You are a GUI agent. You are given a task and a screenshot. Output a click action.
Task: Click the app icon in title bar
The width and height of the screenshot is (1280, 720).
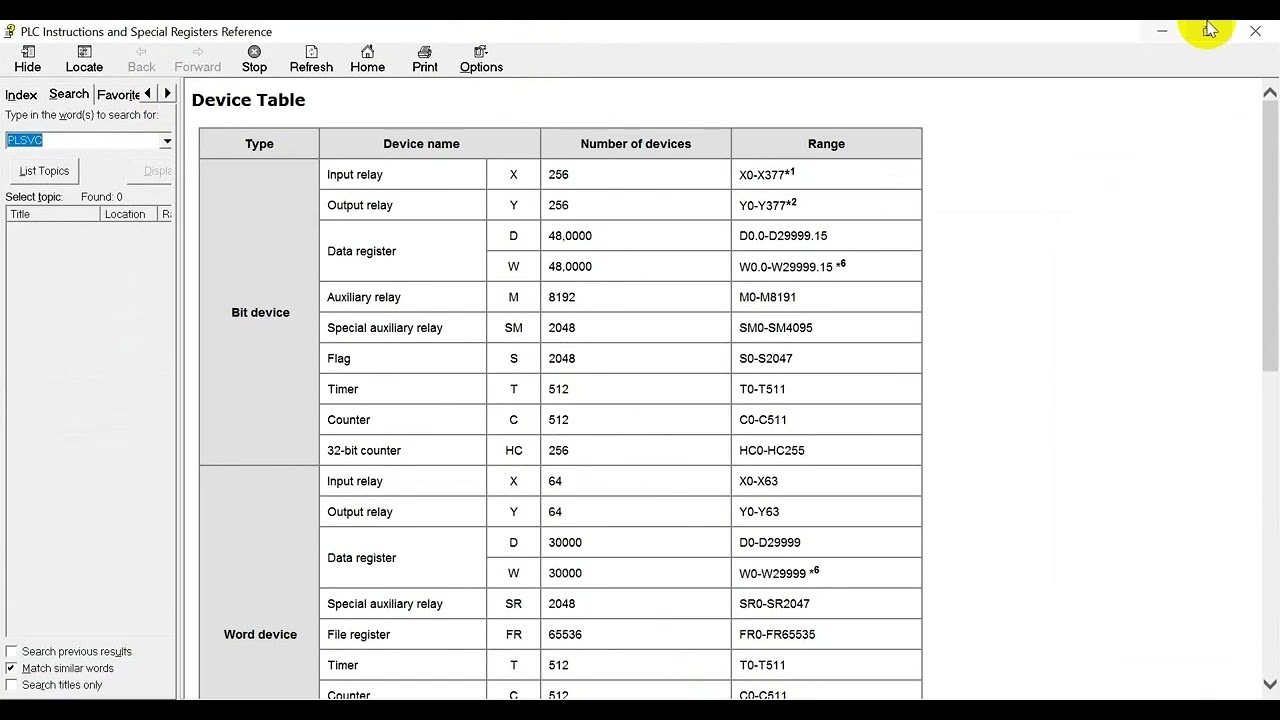point(10,32)
